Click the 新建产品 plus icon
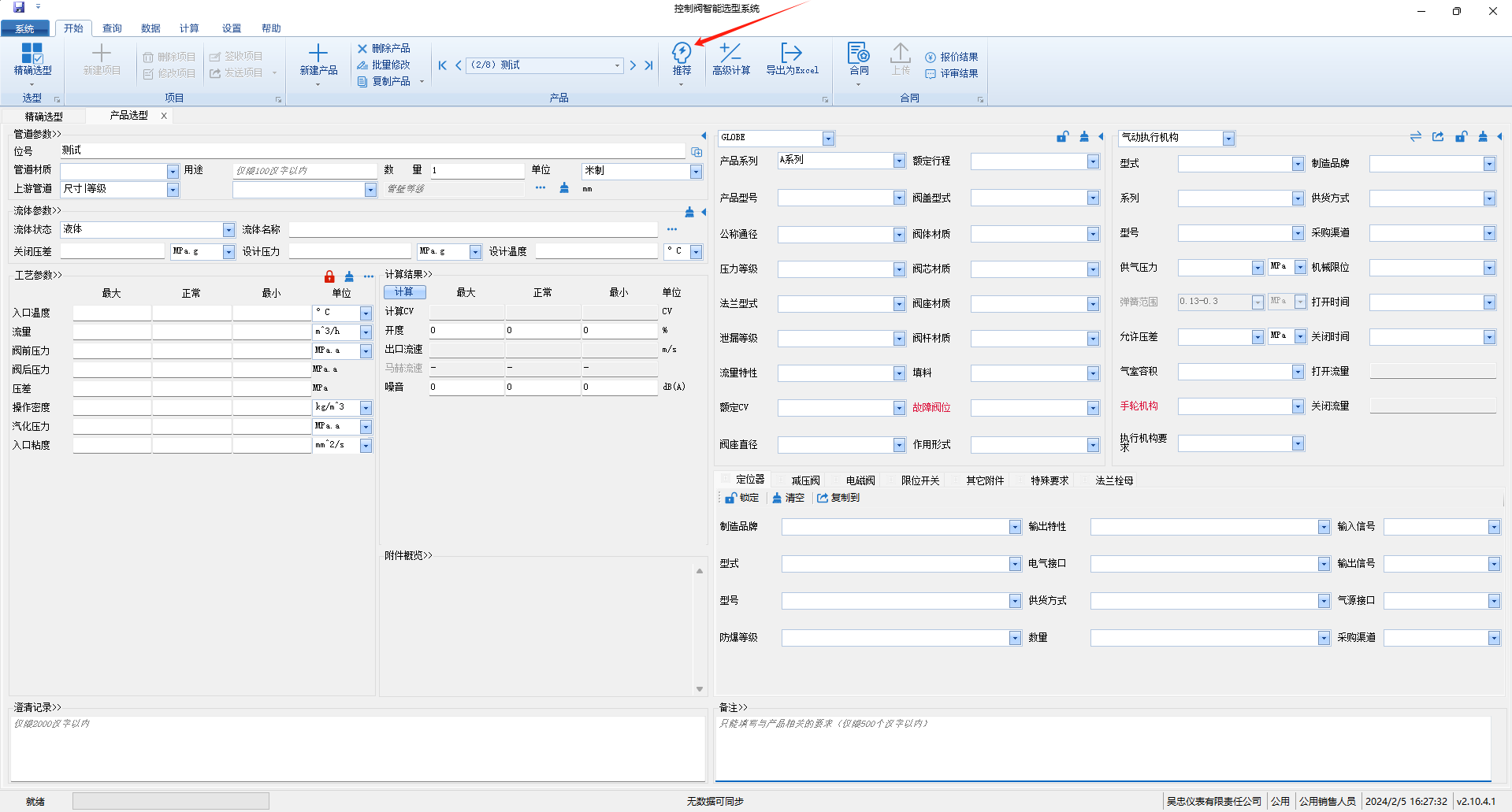1512x812 pixels. (x=318, y=54)
